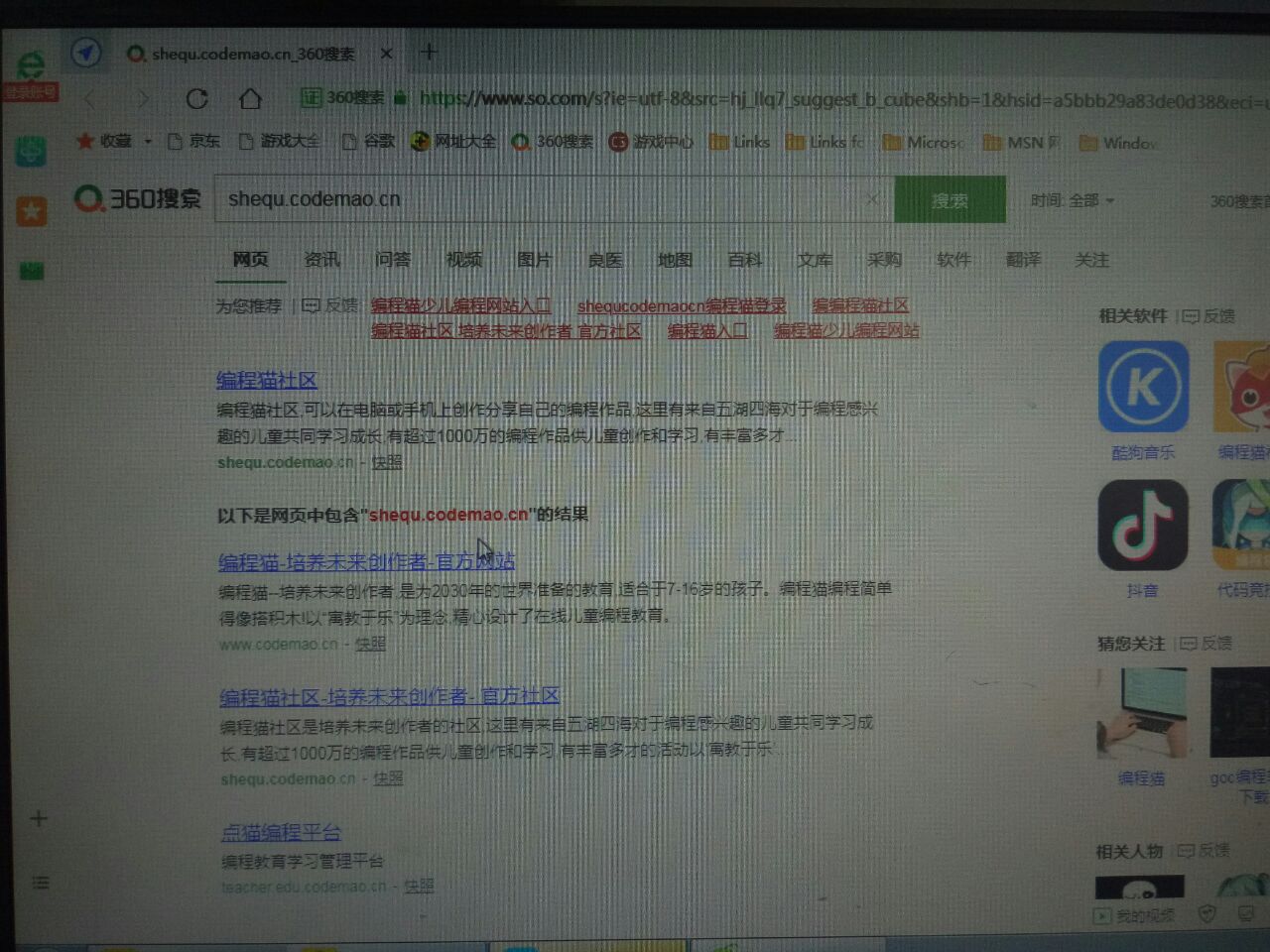Screen dimensions: 1270x952
Task: Open the Microso bookmark folder
Action: (924, 143)
